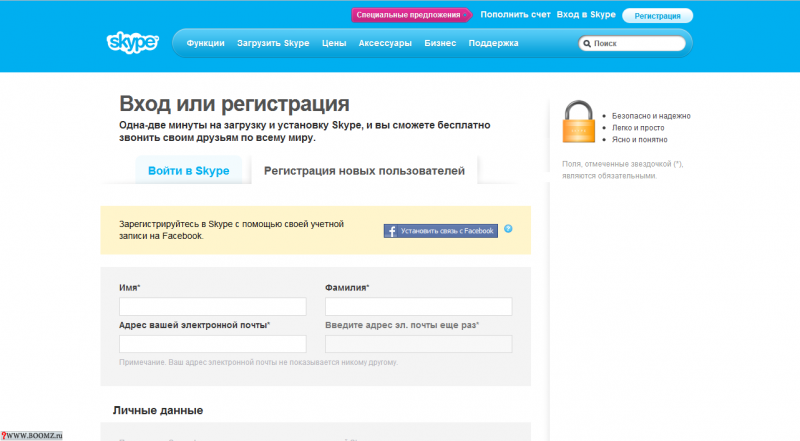Open the Бизнес menu item
800x441 pixels.
coord(440,43)
